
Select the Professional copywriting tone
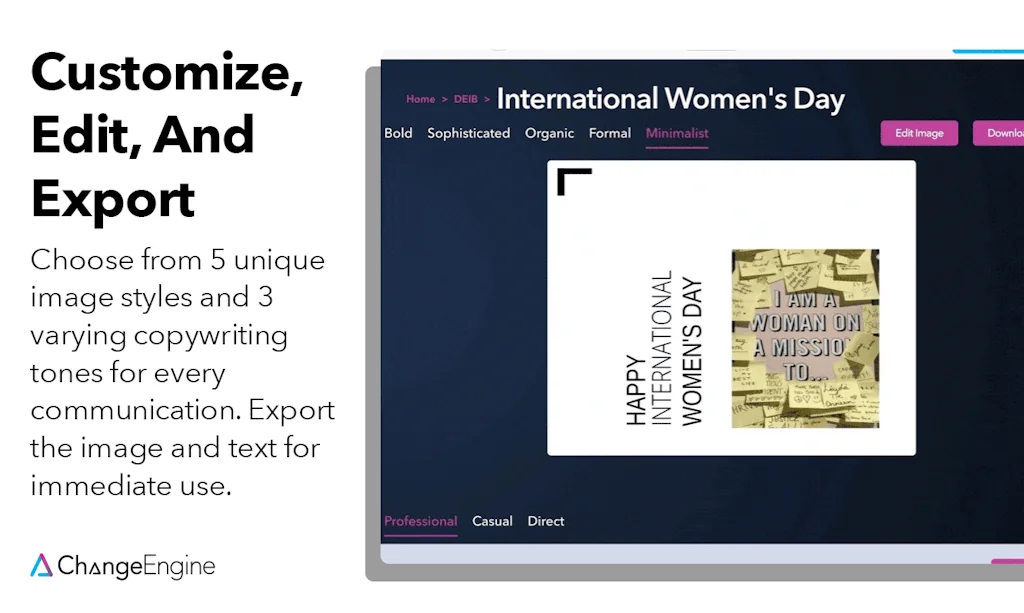point(420,521)
